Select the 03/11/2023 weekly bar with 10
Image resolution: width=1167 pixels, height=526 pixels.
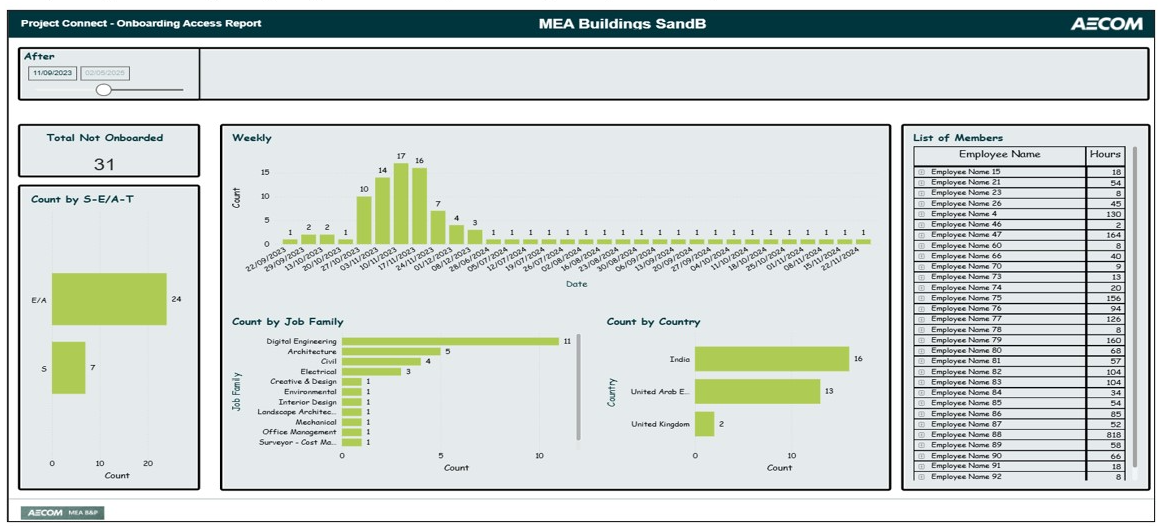coord(364,220)
